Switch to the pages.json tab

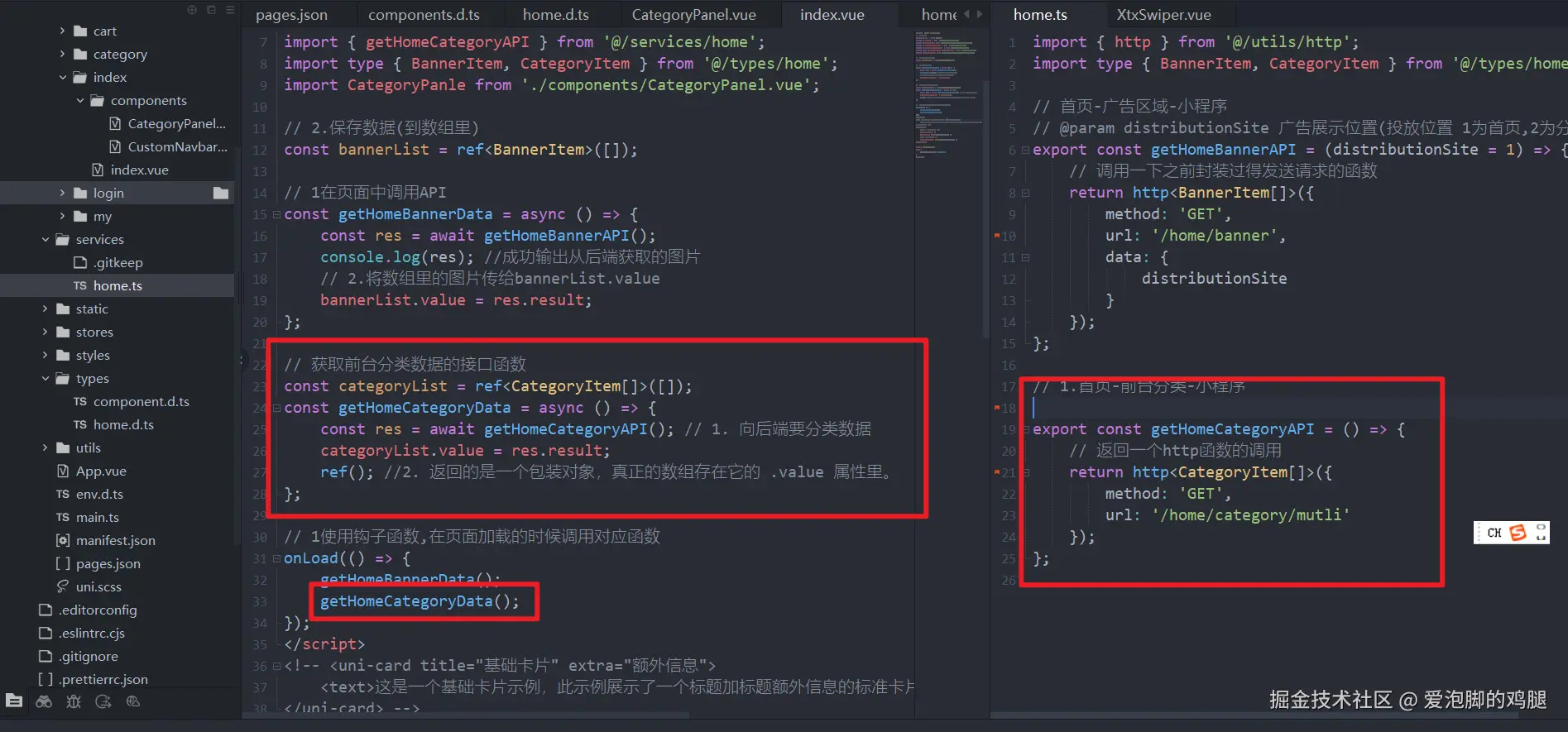click(x=291, y=15)
